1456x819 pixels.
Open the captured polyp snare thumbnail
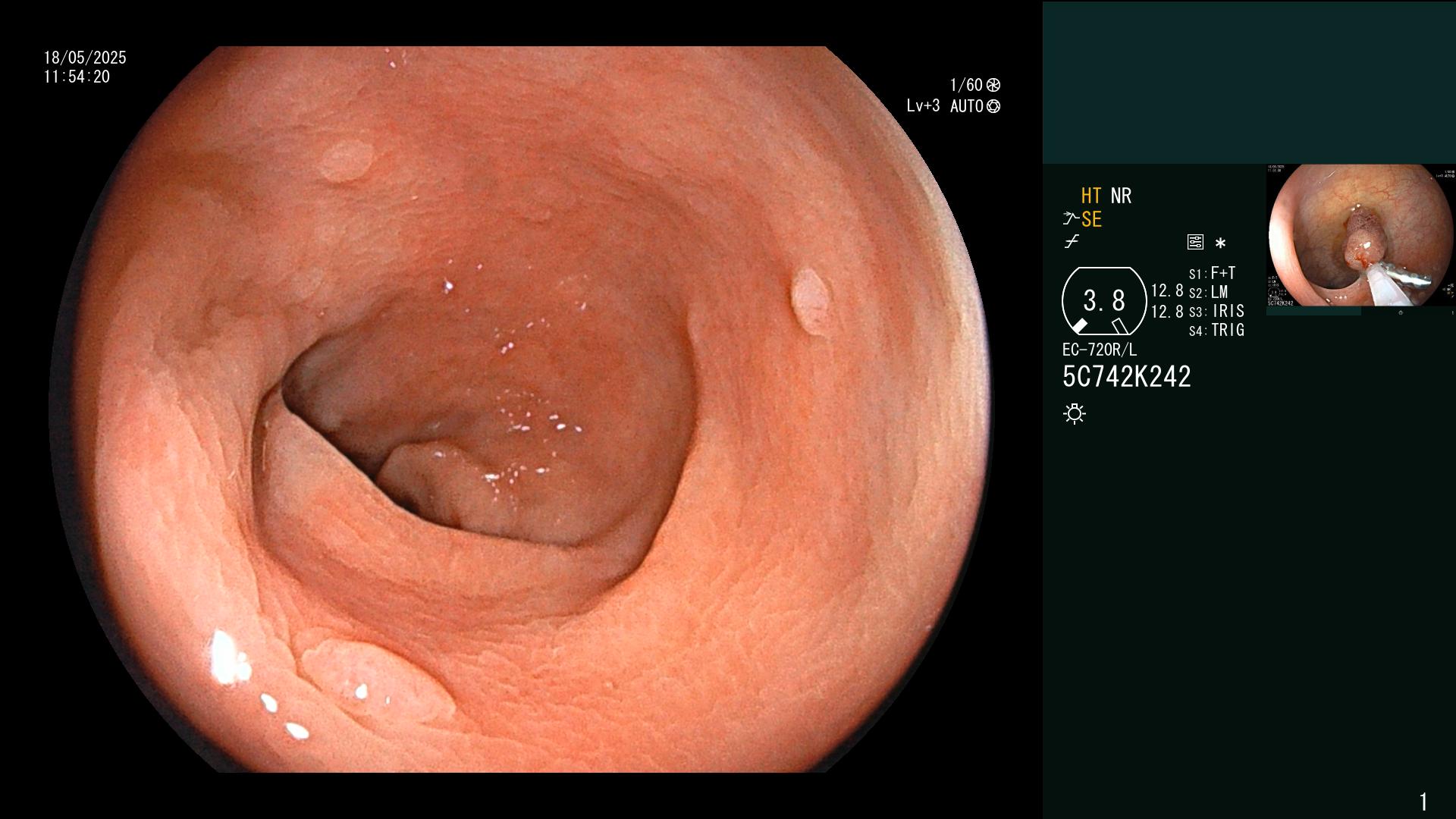point(1361,236)
